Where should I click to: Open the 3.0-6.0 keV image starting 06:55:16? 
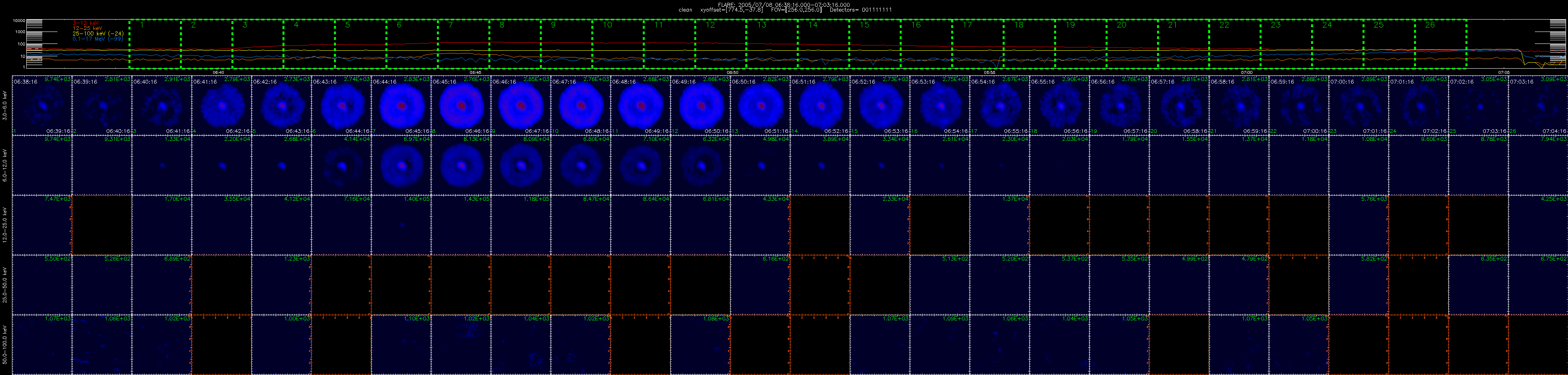click(x=1059, y=105)
